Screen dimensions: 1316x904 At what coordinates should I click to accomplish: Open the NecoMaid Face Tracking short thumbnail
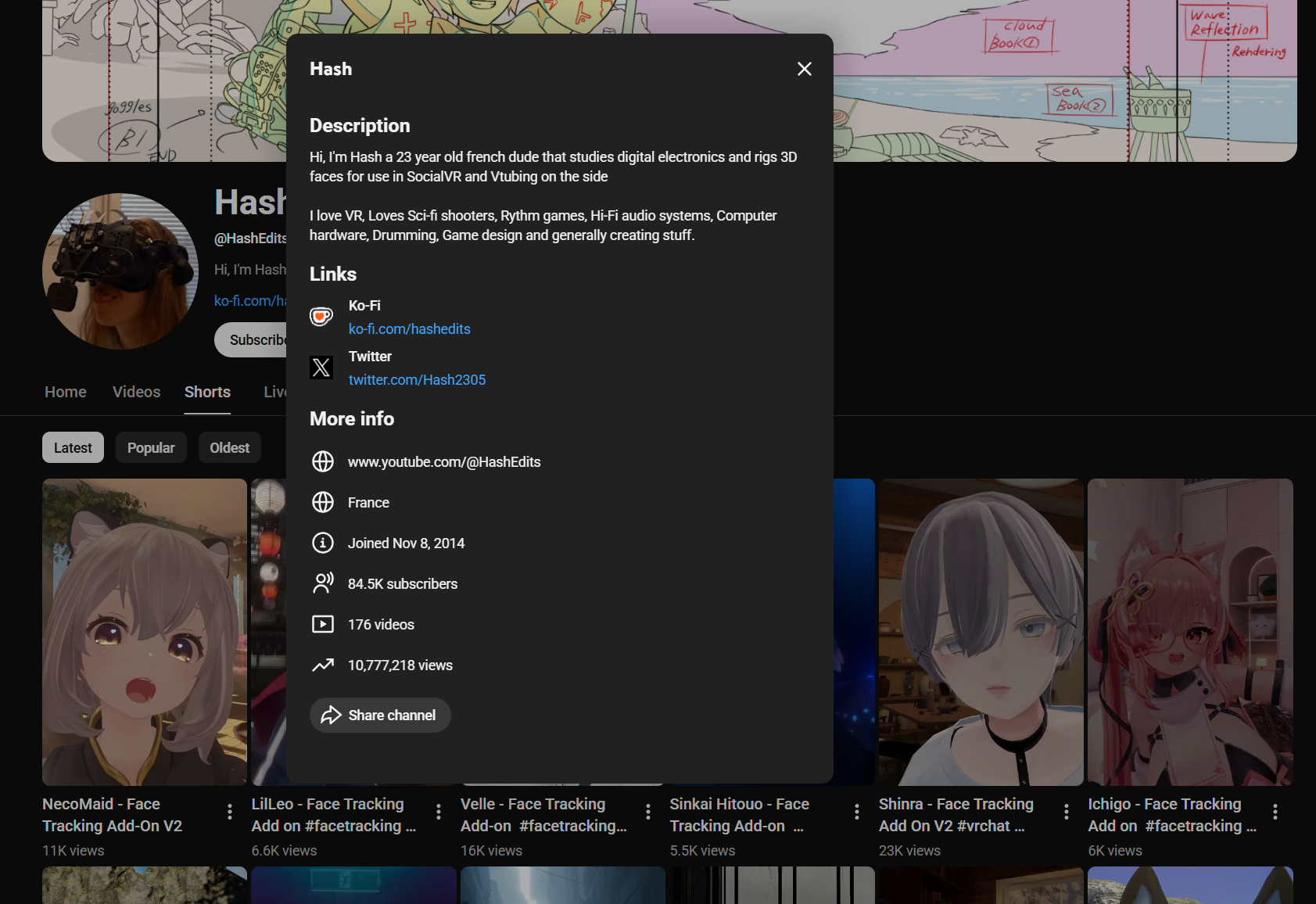(x=145, y=632)
